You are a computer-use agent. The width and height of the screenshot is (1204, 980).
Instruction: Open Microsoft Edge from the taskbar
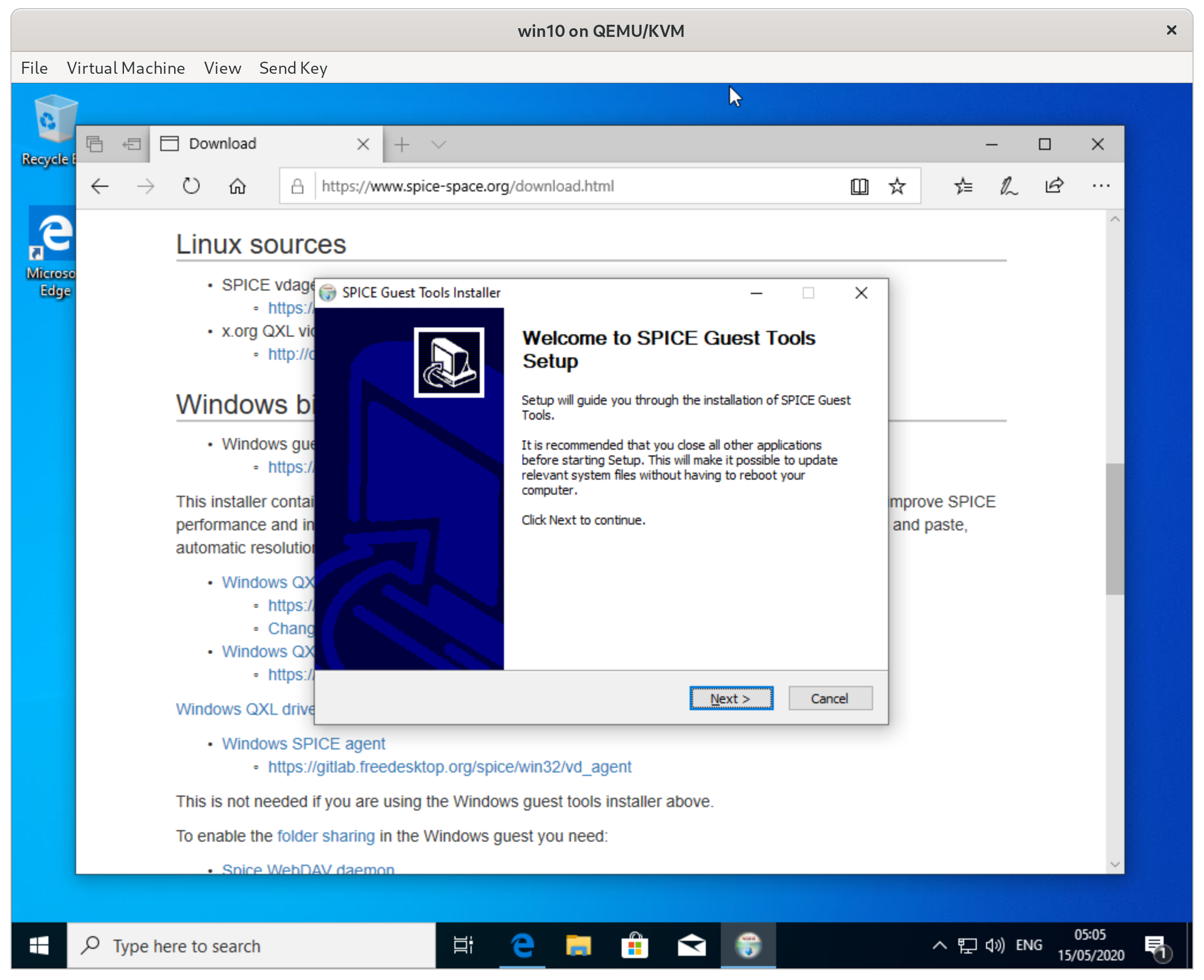(x=522, y=945)
